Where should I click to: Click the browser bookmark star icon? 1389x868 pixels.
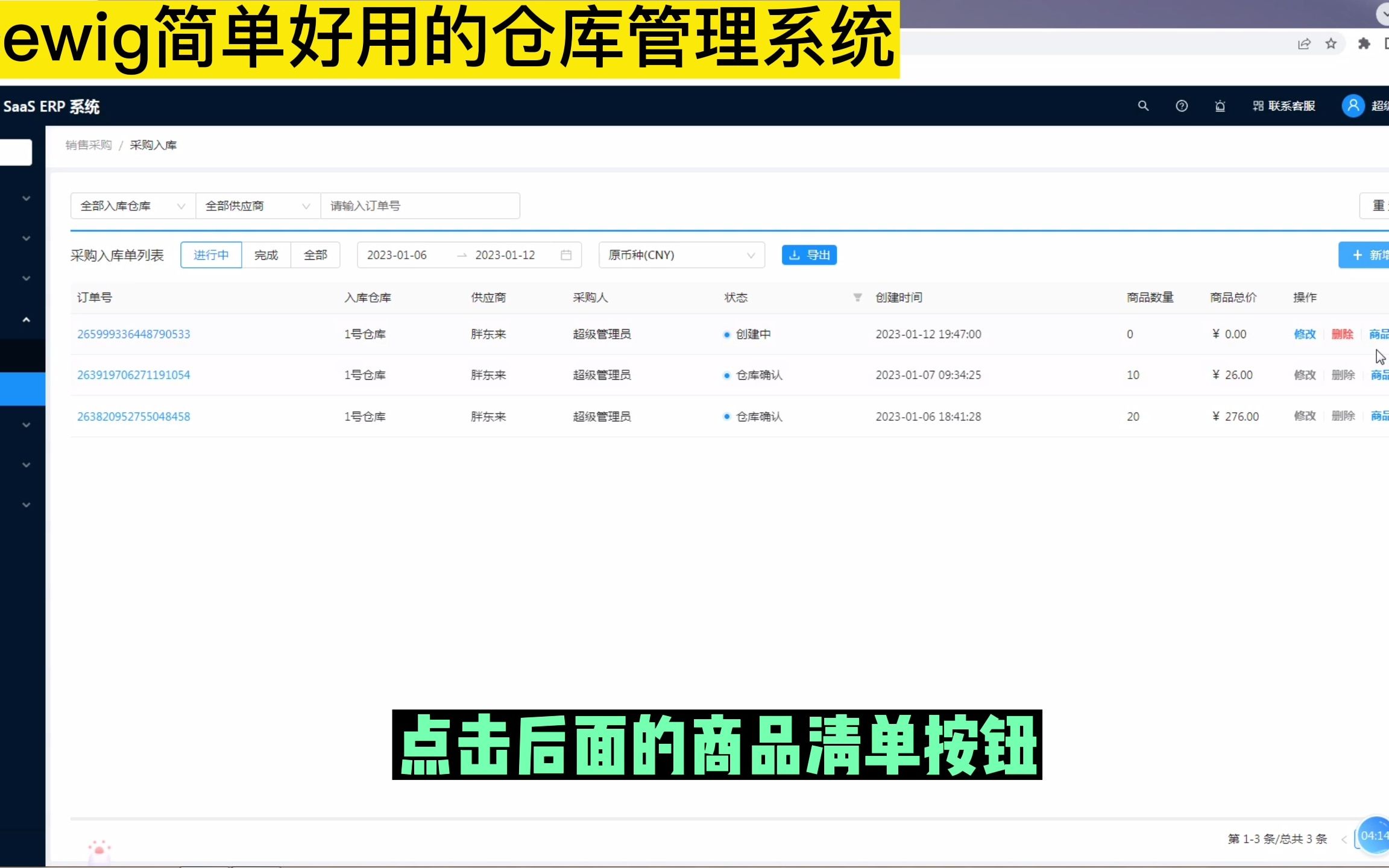pyautogui.click(x=1331, y=43)
